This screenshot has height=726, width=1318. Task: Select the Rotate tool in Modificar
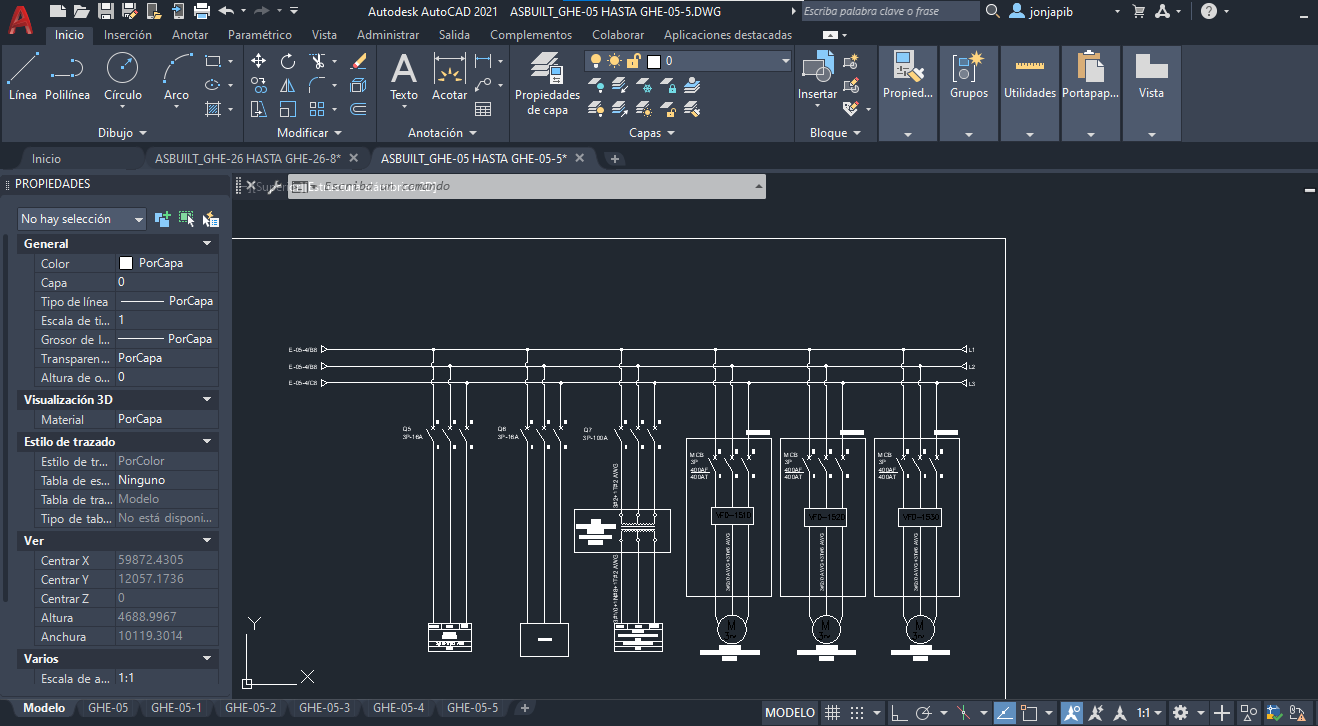[x=288, y=61]
